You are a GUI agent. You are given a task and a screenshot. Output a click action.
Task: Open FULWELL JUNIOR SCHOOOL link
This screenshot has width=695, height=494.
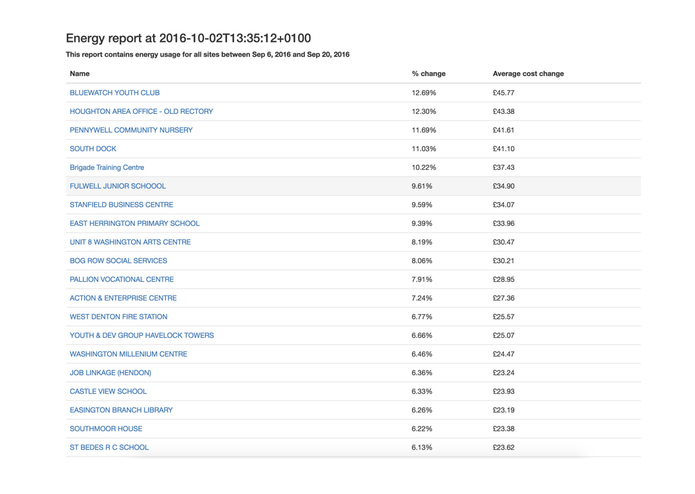pos(117,186)
